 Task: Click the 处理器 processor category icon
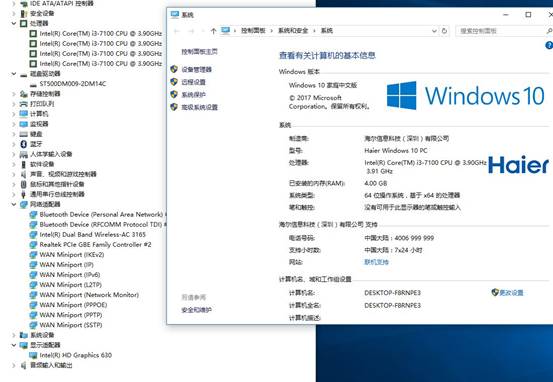click(24, 23)
